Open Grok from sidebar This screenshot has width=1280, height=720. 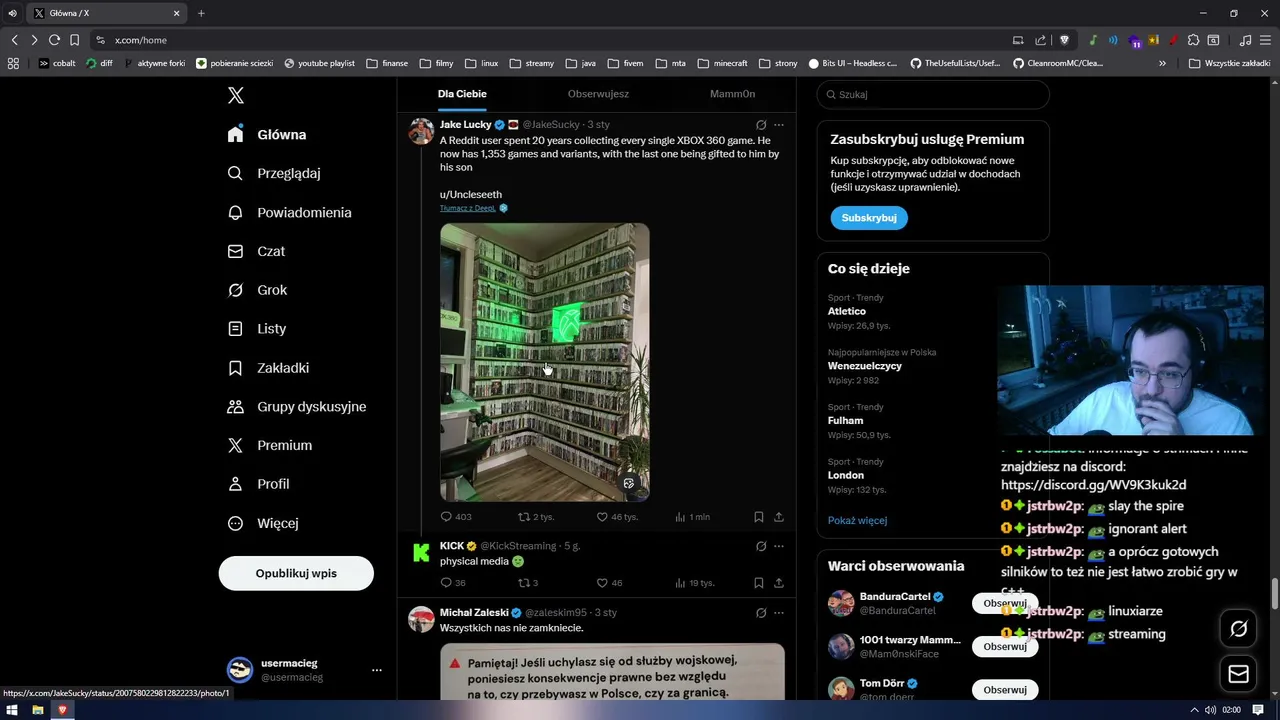[x=257, y=290]
